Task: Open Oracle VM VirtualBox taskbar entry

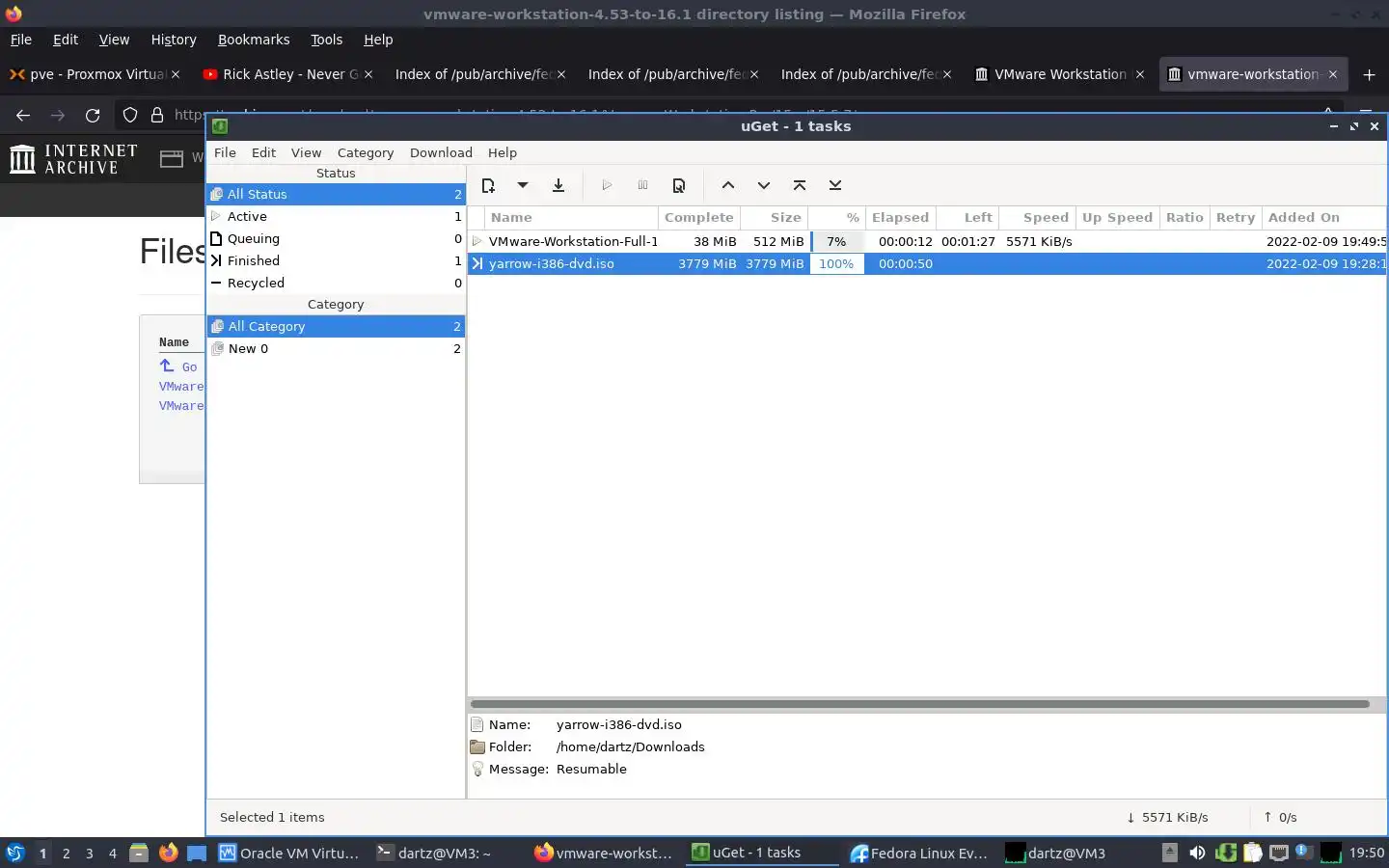Action: [289, 853]
